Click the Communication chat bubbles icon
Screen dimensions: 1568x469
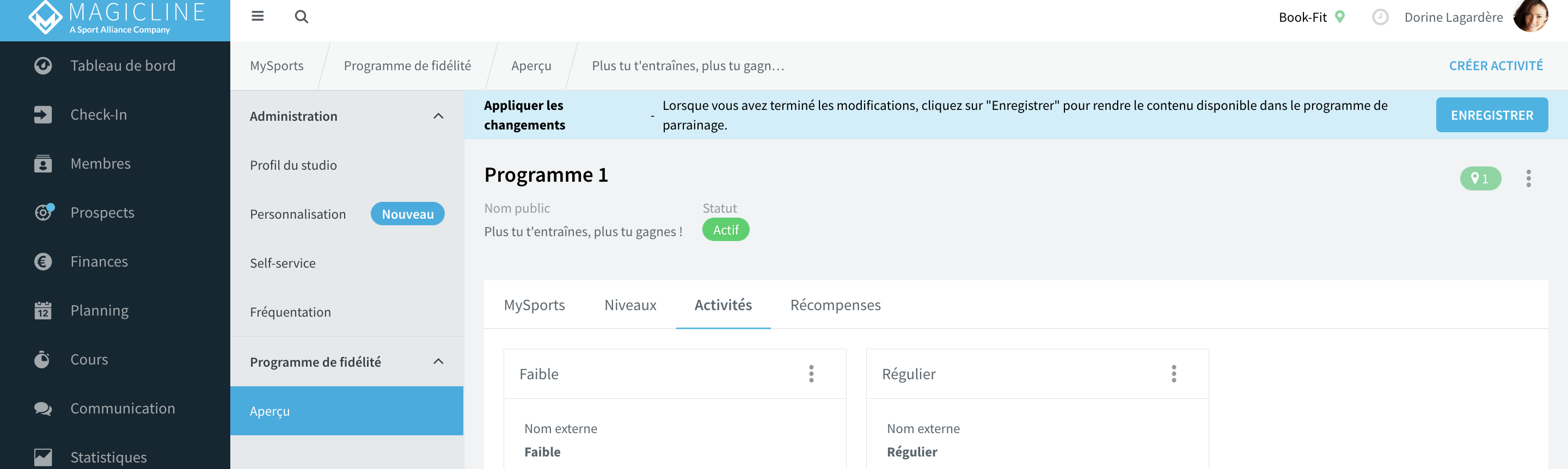pyautogui.click(x=42, y=409)
